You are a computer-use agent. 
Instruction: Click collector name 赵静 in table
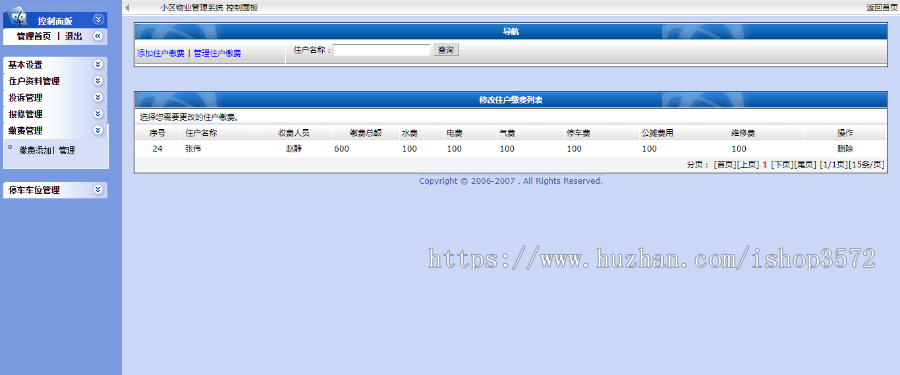(x=294, y=149)
